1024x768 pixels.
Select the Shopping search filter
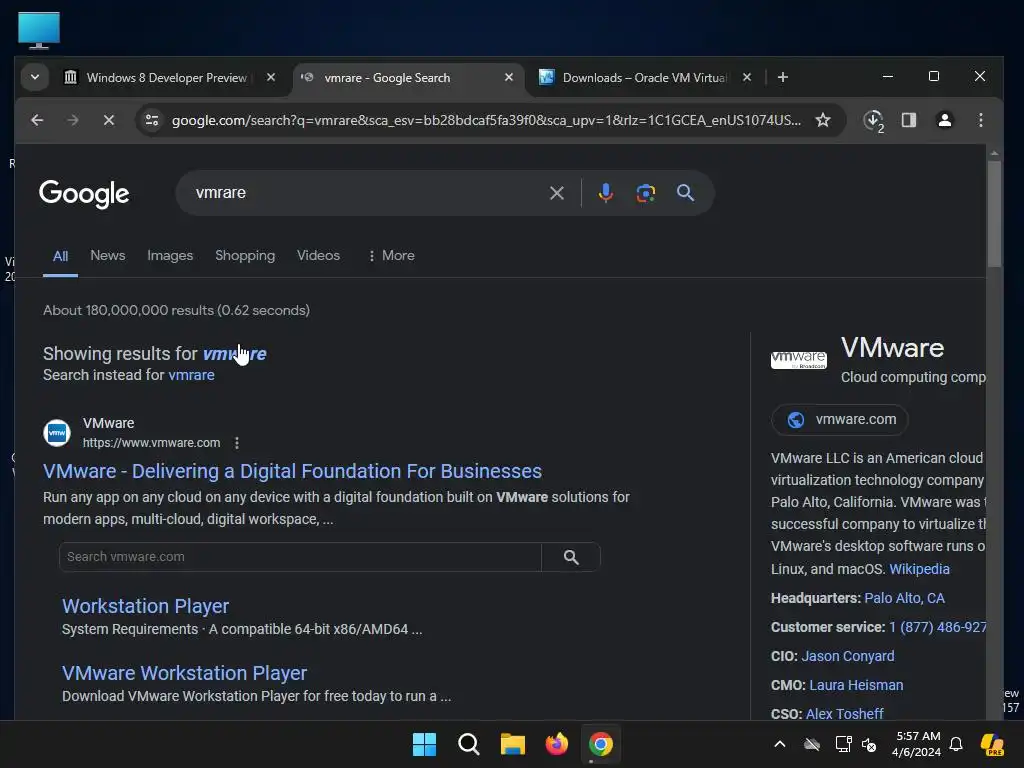pyautogui.click(x=245, y=255)
